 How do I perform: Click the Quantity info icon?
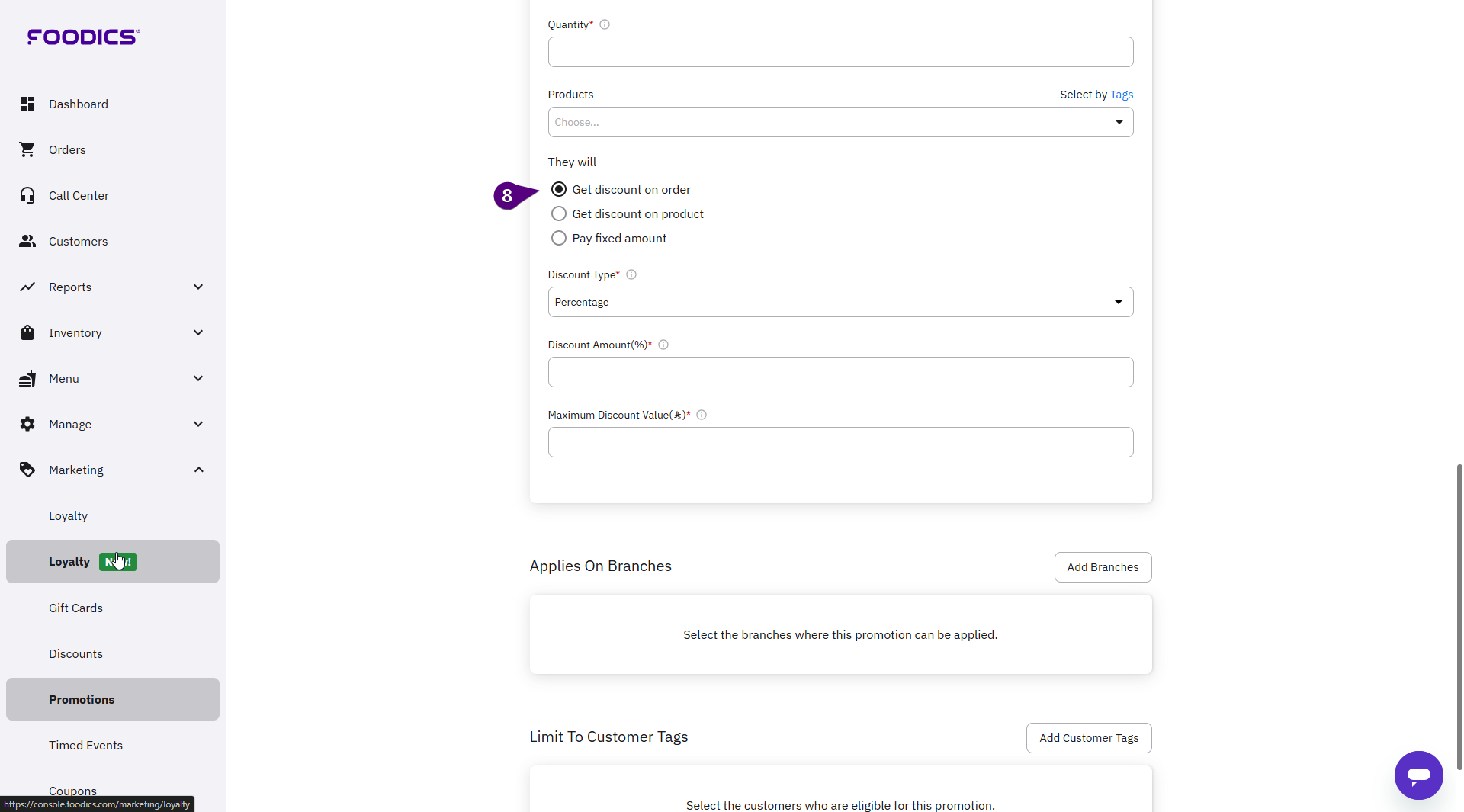point(605,24)
